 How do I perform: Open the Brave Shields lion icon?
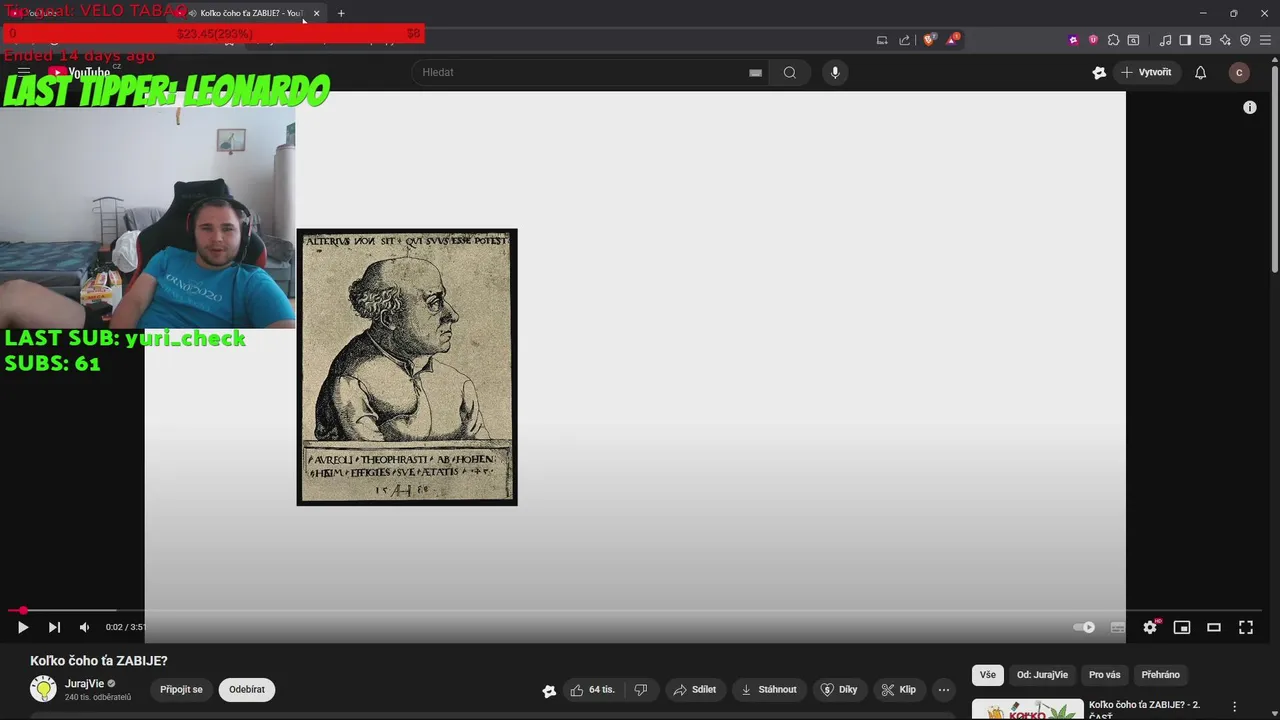tap(930, 40)
